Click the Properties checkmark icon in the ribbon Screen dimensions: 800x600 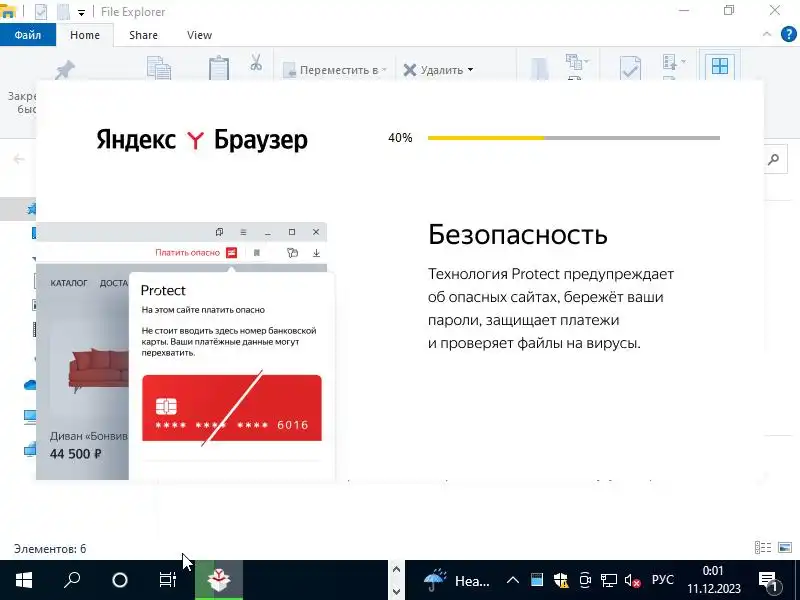pyautogui.click(x=630, y=68)
